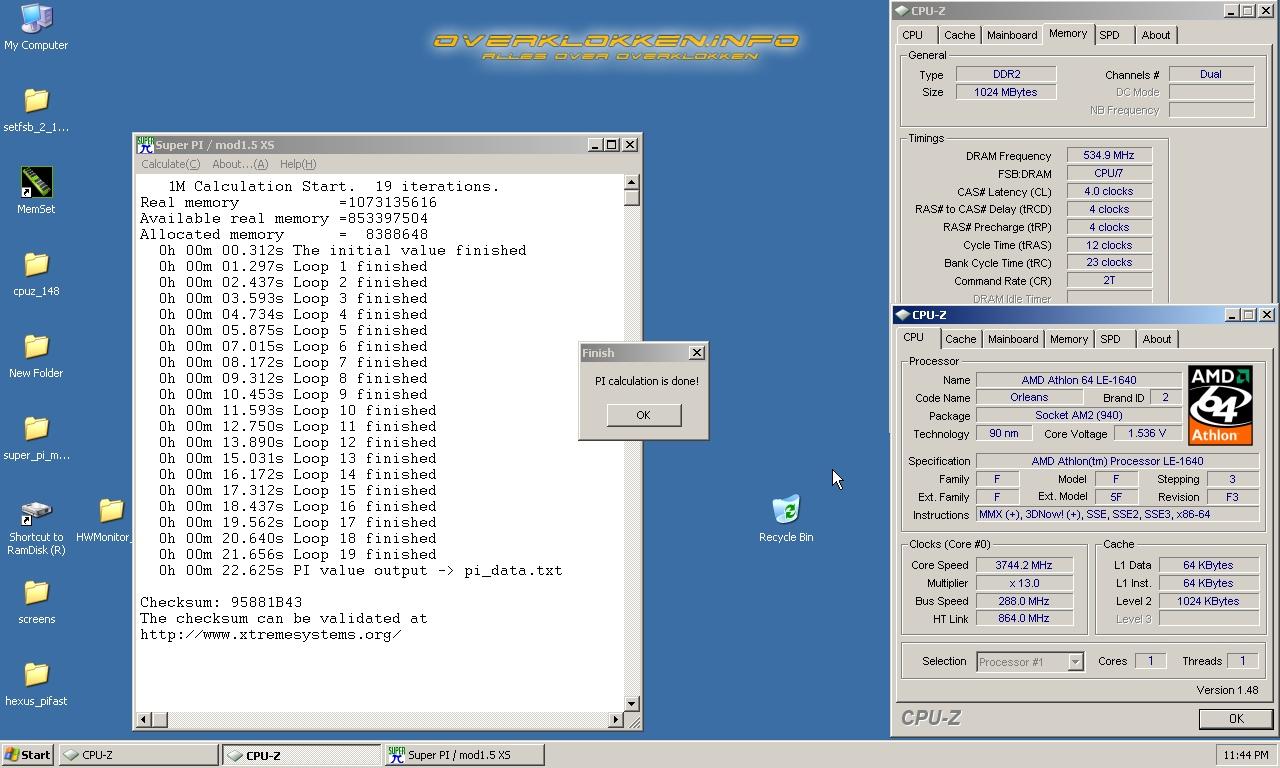The height and width of the screenshot is (768, 1280).
Task: Click the AMD Athlon 64 logo
Action: tap(1220, 405)
